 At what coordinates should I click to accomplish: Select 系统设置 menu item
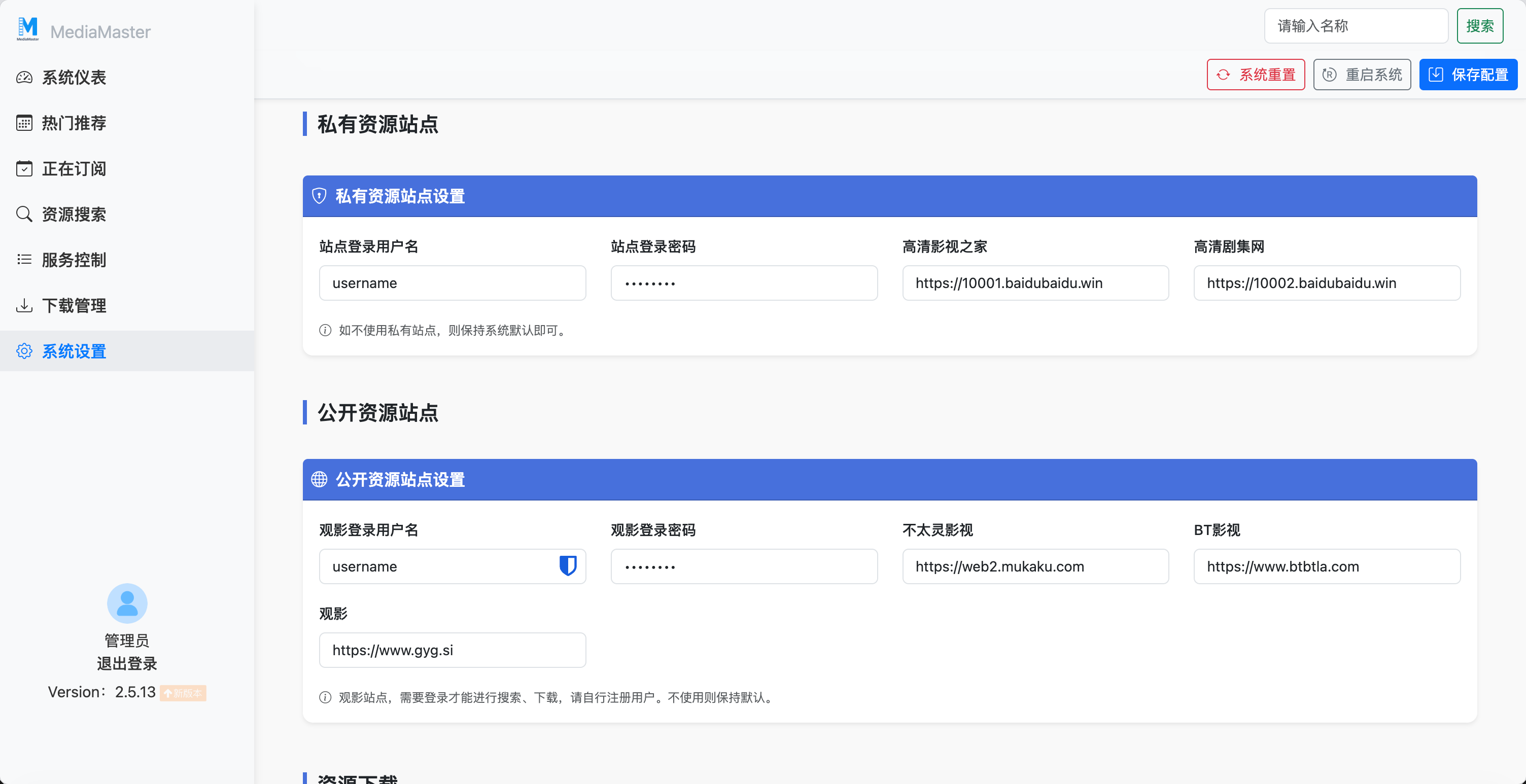(x=127, y=351)
